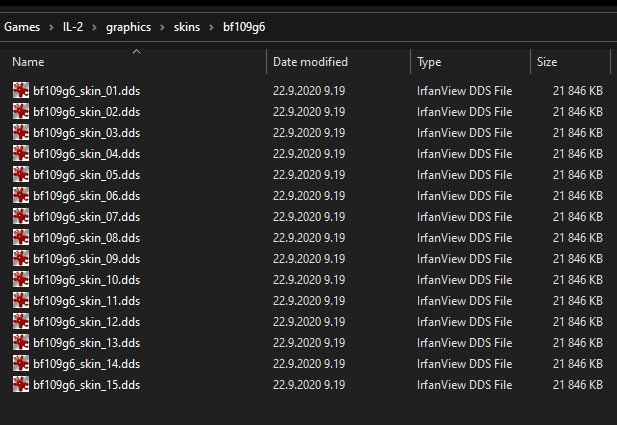Select file name bf109g6_skin_15.dds

(x=87, y=385)
